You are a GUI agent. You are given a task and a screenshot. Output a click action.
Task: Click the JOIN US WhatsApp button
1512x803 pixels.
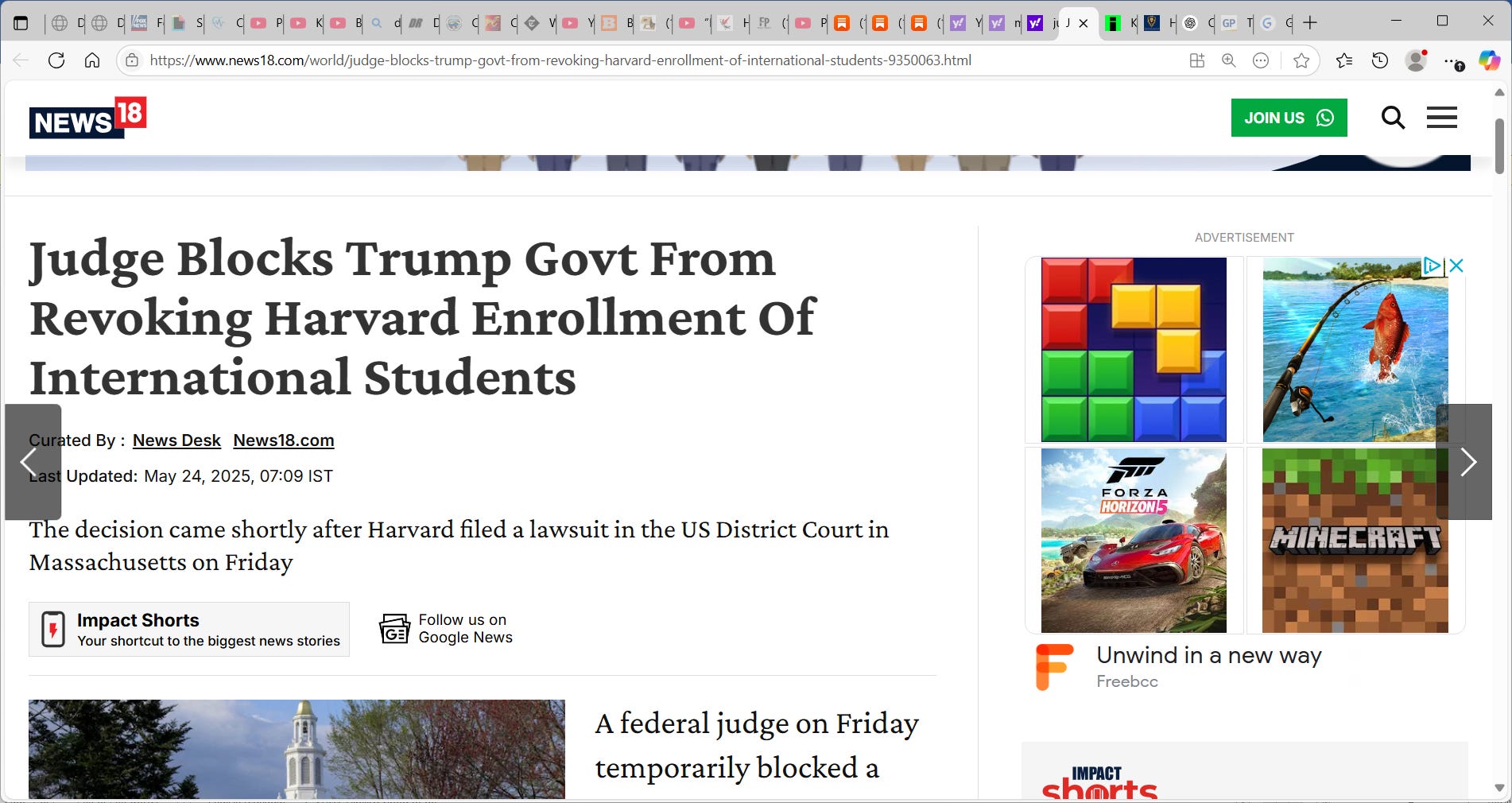coord(1289,118)
